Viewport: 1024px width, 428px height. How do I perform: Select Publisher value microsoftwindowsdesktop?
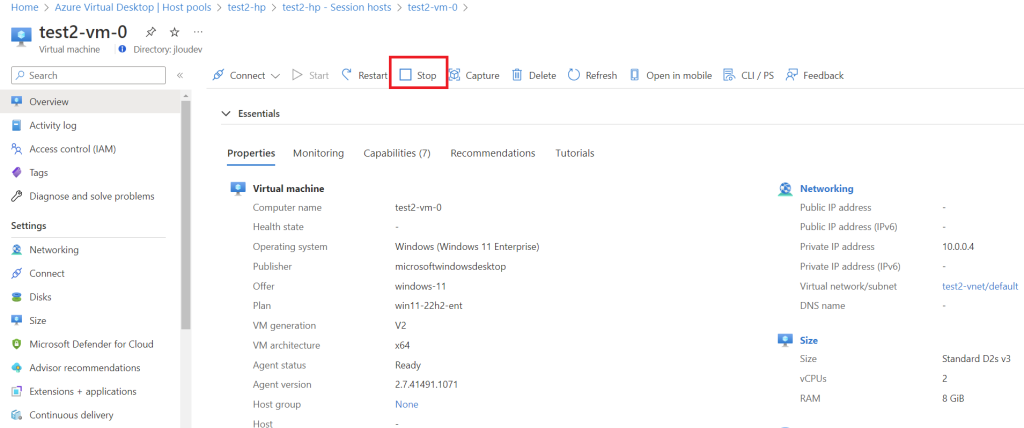click(451, 267)
